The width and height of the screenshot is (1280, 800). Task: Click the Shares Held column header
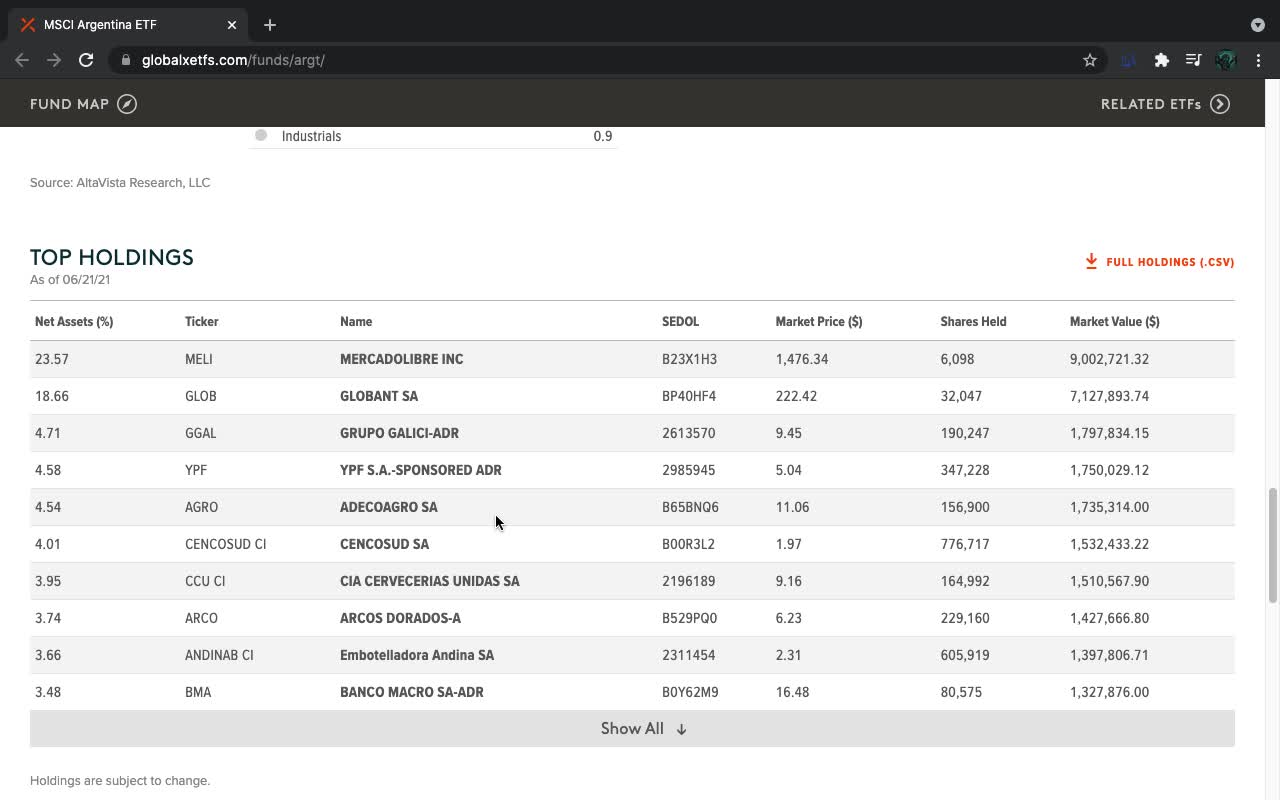(973, 322)
